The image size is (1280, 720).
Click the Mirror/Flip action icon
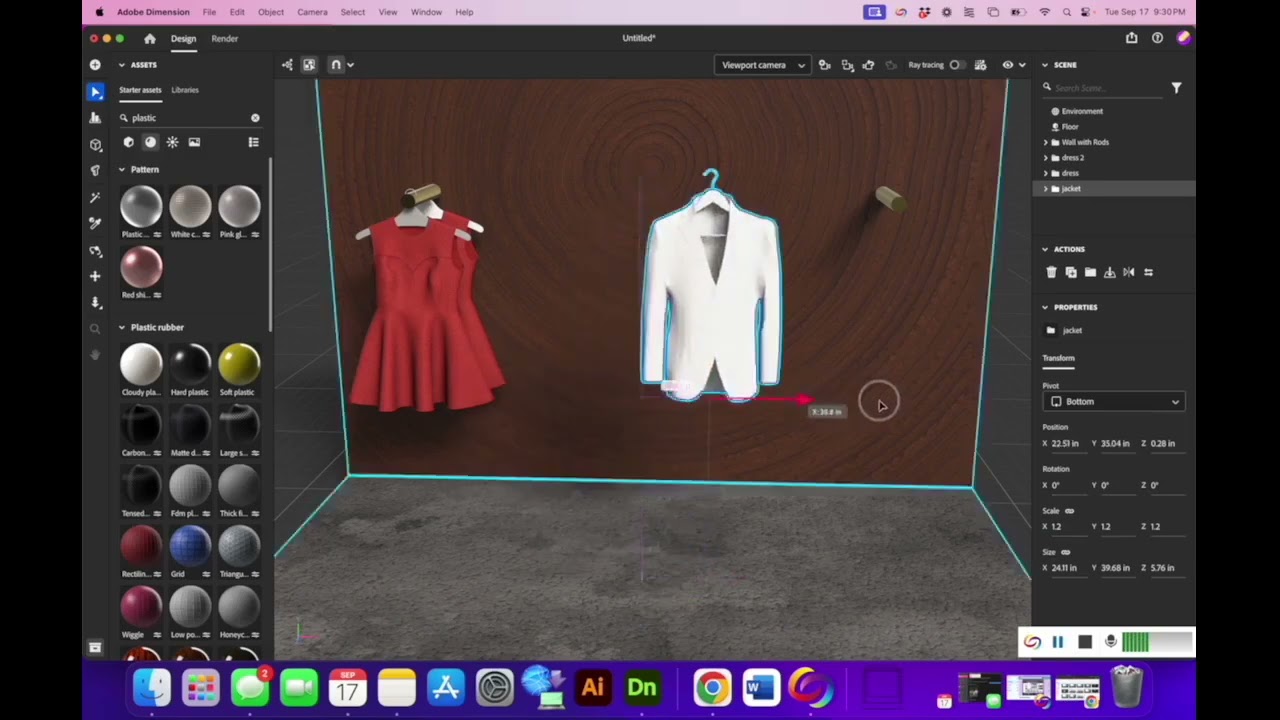tap(1128, 272)
